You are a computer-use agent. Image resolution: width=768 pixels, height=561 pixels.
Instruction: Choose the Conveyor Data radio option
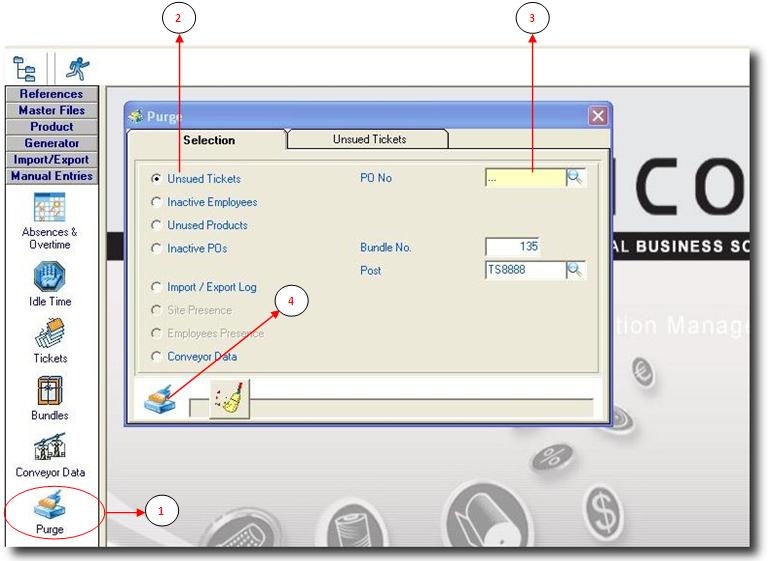[x=156, y=356]
